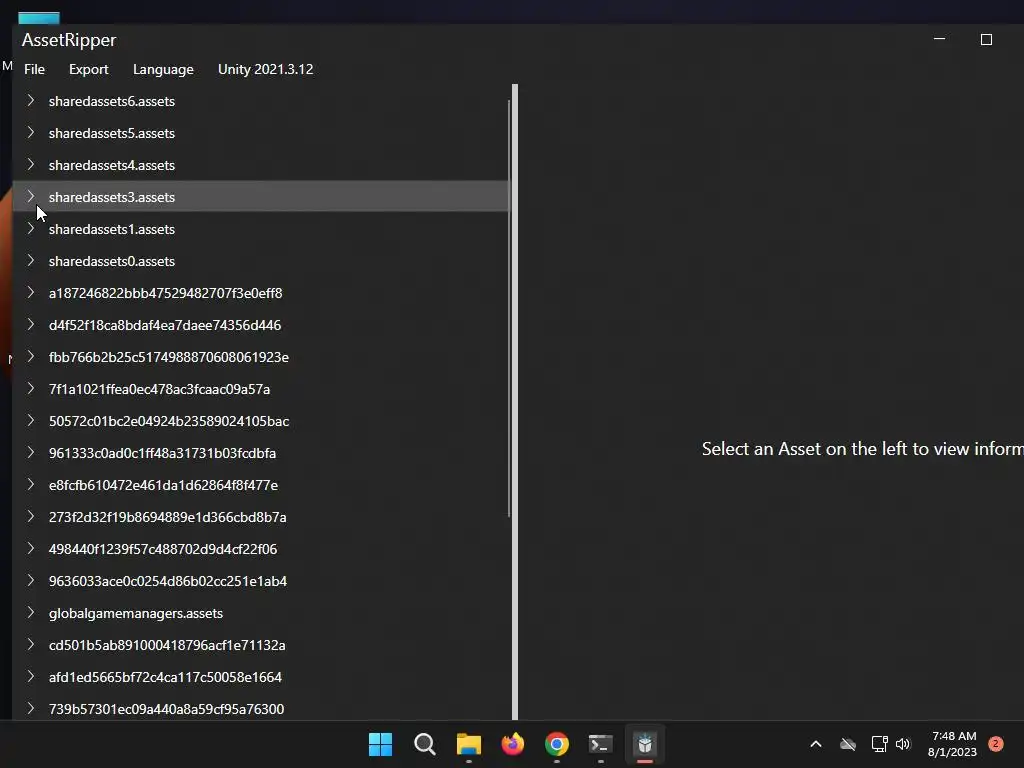1024x768 pixels.
Task: Select sharedassets4.assets row
Action: pyautogui.click(x=261, y=165)
